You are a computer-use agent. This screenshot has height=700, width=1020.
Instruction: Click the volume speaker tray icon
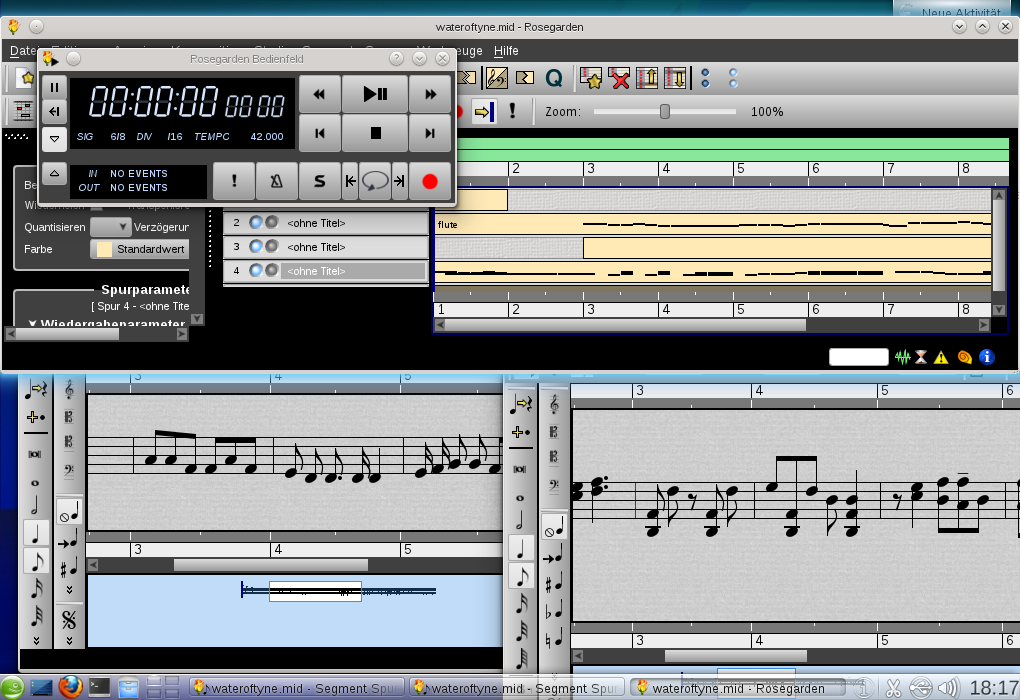click(948, 688)
